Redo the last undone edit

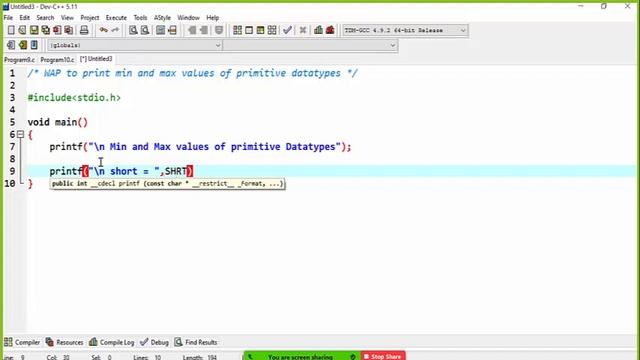tap(115, 30)
